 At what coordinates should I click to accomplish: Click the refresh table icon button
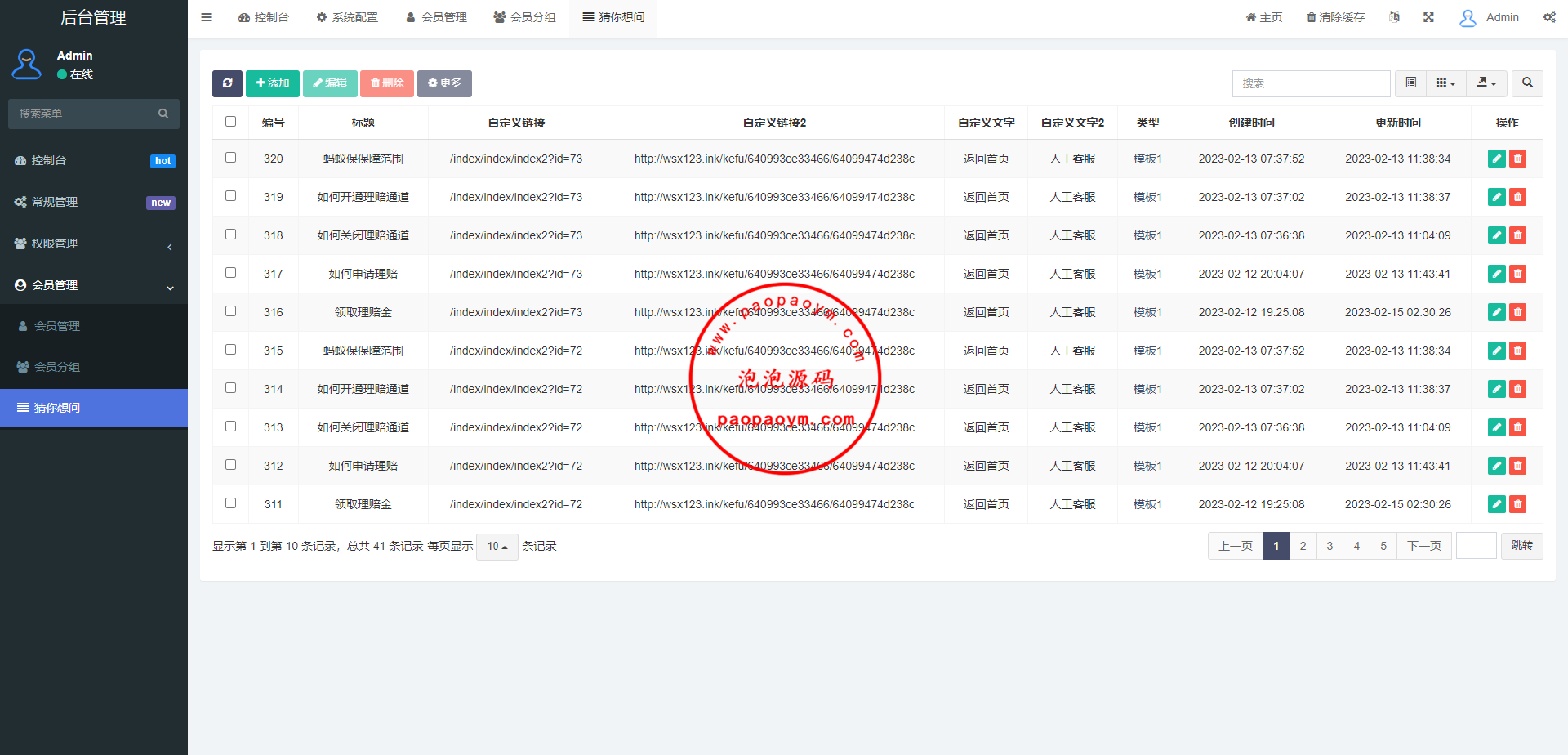[227, 83]
